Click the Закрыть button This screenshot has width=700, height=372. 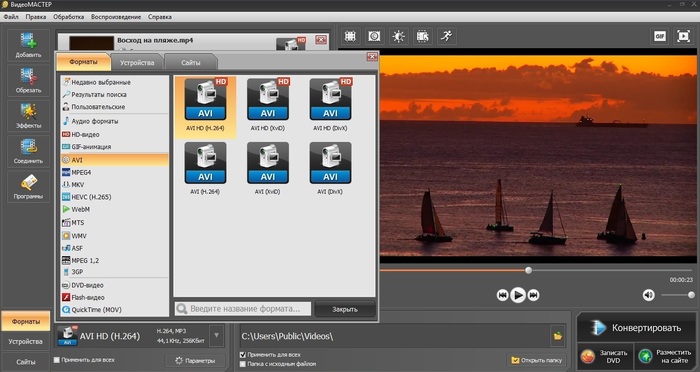(345, 309)
